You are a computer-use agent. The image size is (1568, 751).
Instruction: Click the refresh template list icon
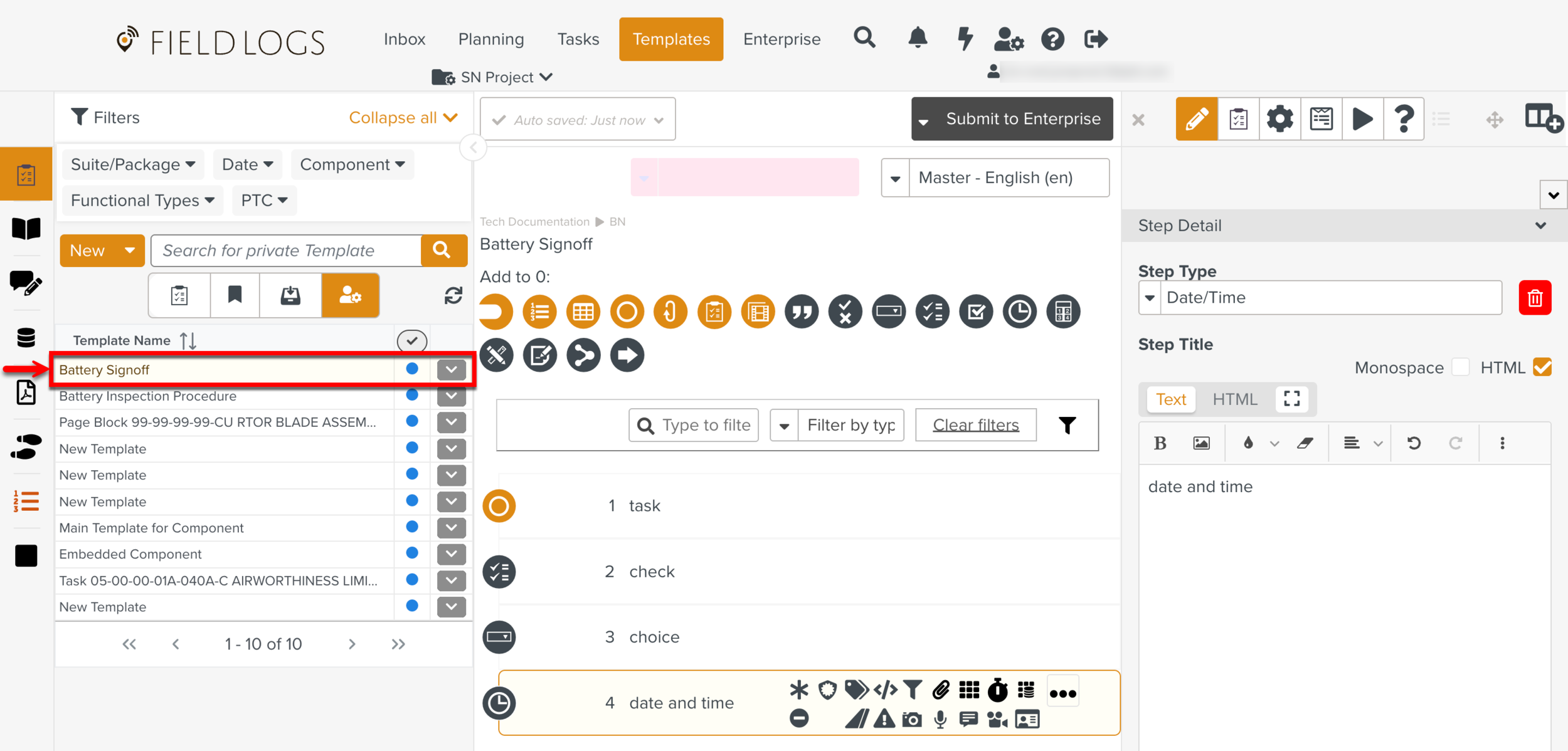click(453, 295)
